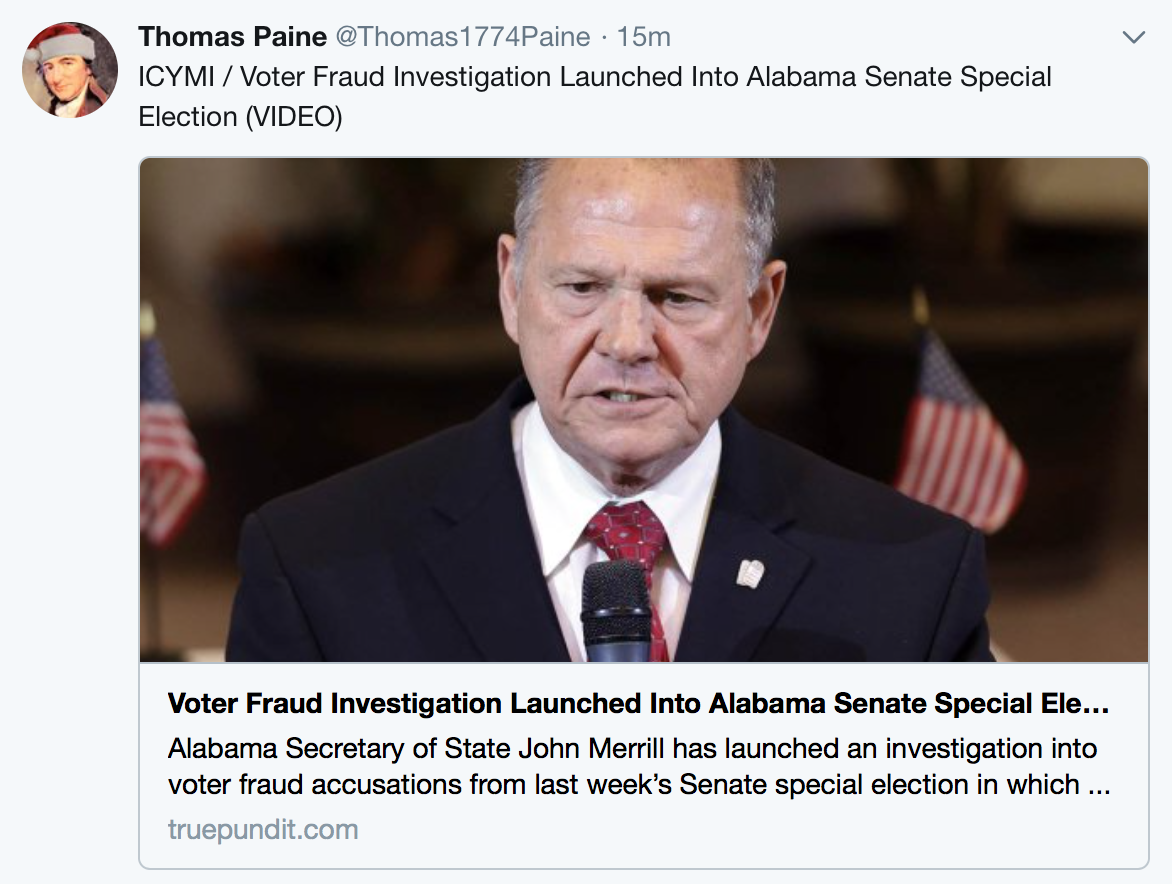Open Thomas Paine's profile avatar picture
Screen dimensions: 1172x884
(70, 69)
